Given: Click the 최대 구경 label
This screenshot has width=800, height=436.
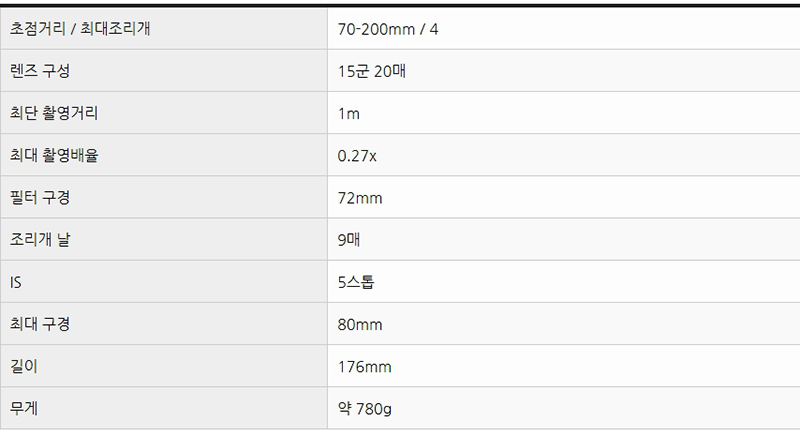Looking at the screenshot, I should pos(40,324).
